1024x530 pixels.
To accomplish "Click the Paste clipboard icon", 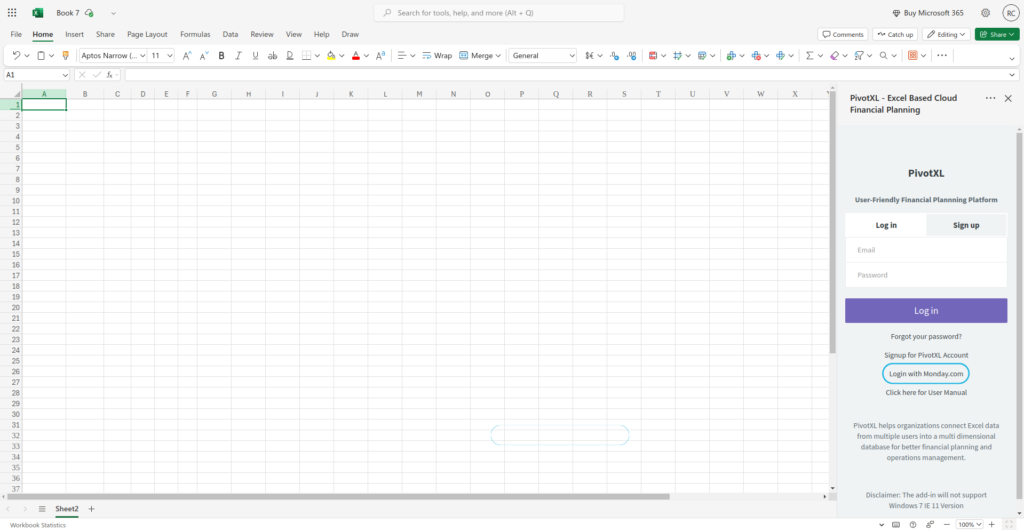I will point(41,55).
